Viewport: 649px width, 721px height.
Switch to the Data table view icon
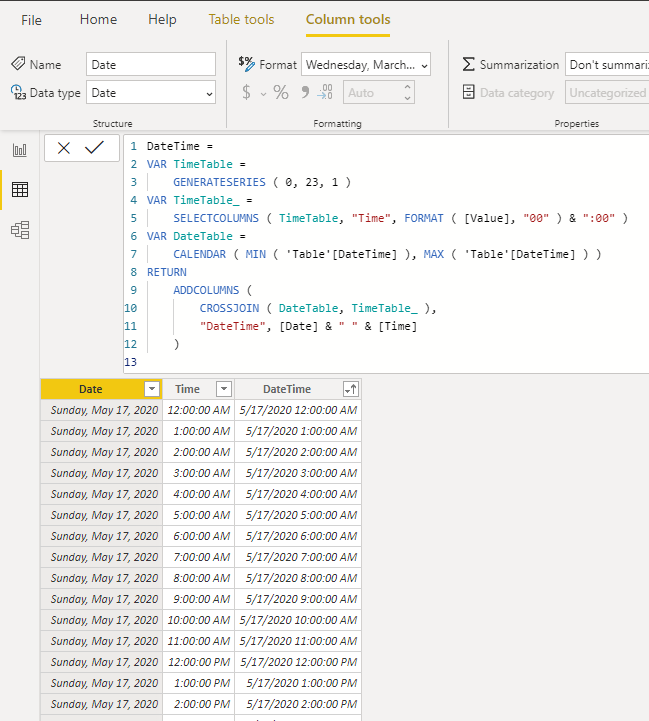(20, 189)
